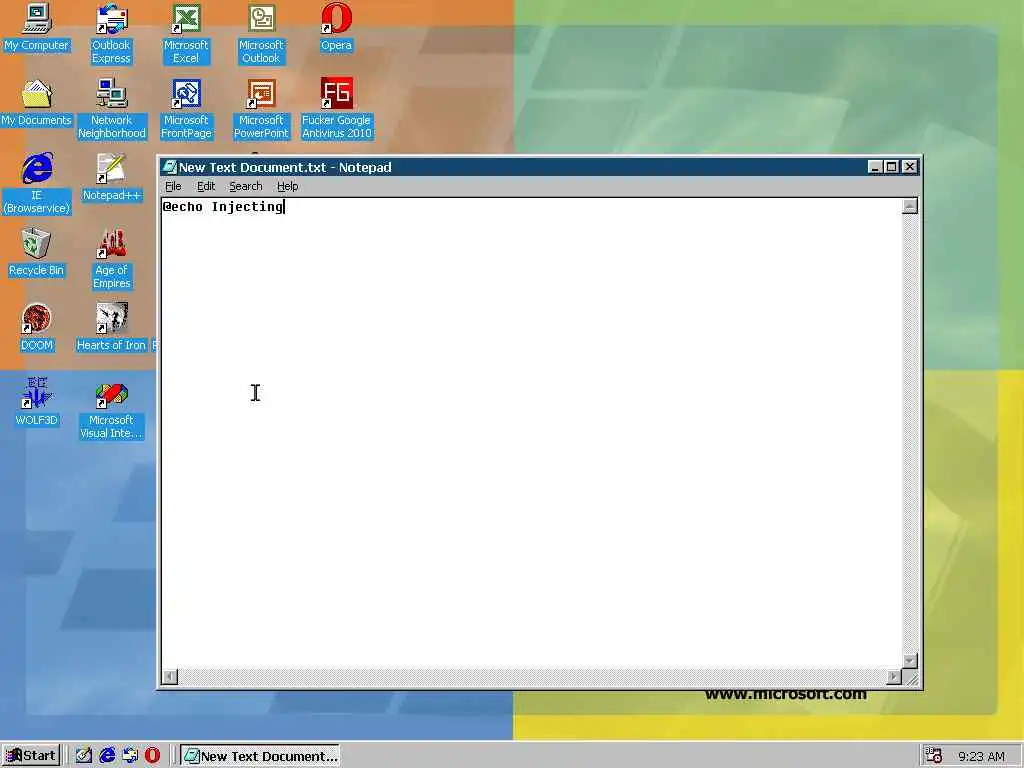This screenshot has height=768, width=1024.
Task: Open the Edit menu in Notepad
Action: pos(206,186)
